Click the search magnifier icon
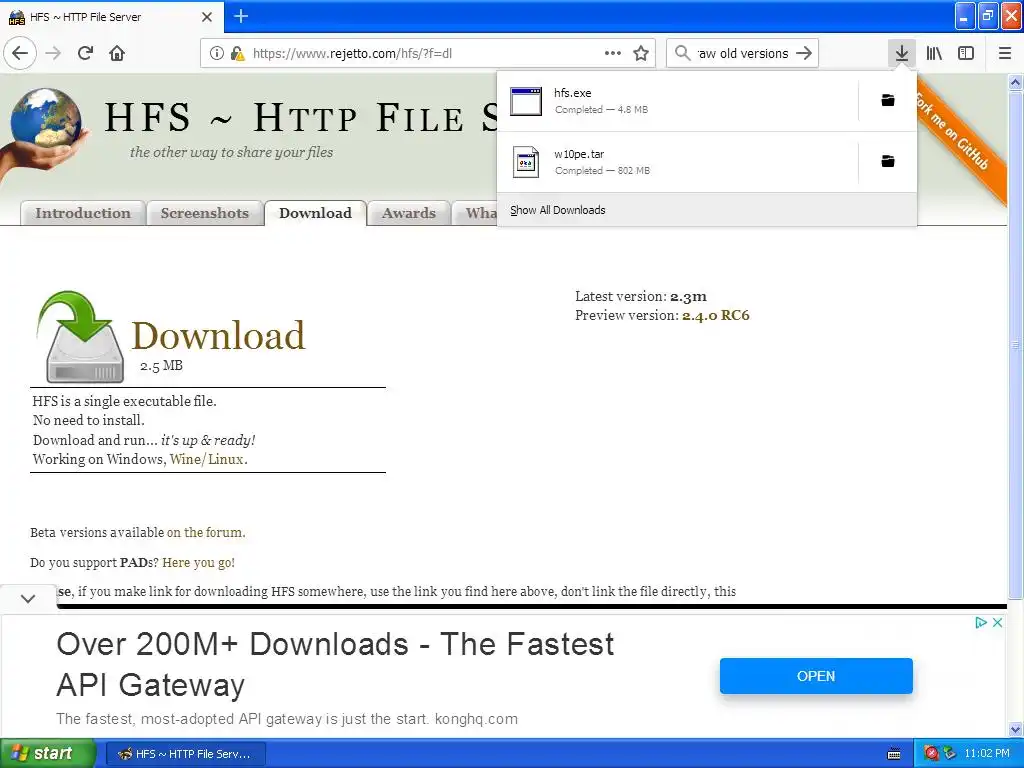This screenshot has height=768, width=1024. click(x=682, y=53)
